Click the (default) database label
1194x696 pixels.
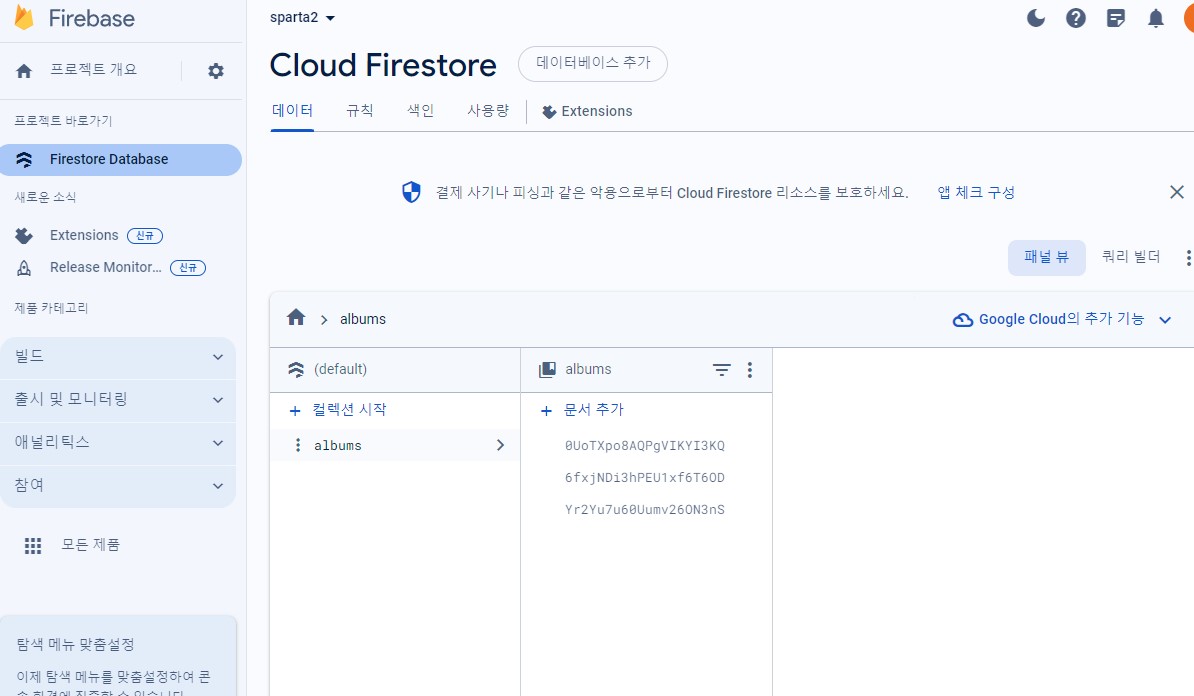(340, 369)
